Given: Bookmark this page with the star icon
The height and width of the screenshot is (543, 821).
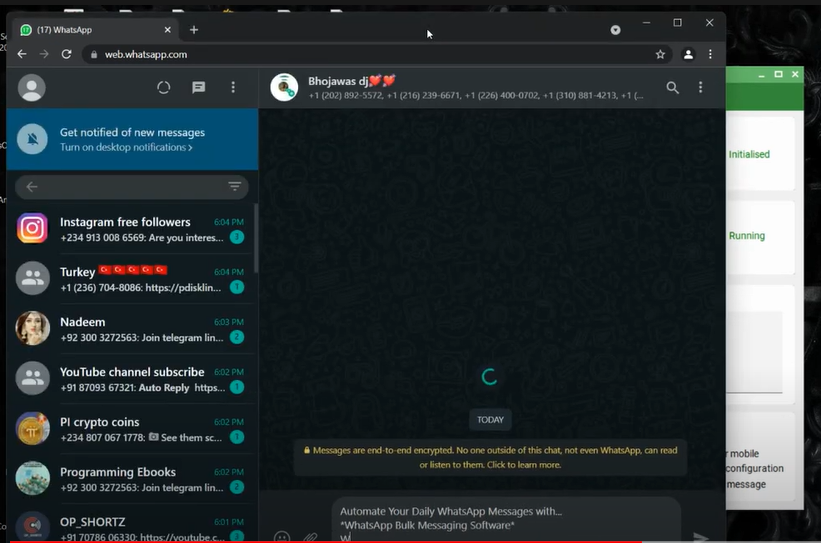Looking at the screenshot, I should click(x=660, y=54).
